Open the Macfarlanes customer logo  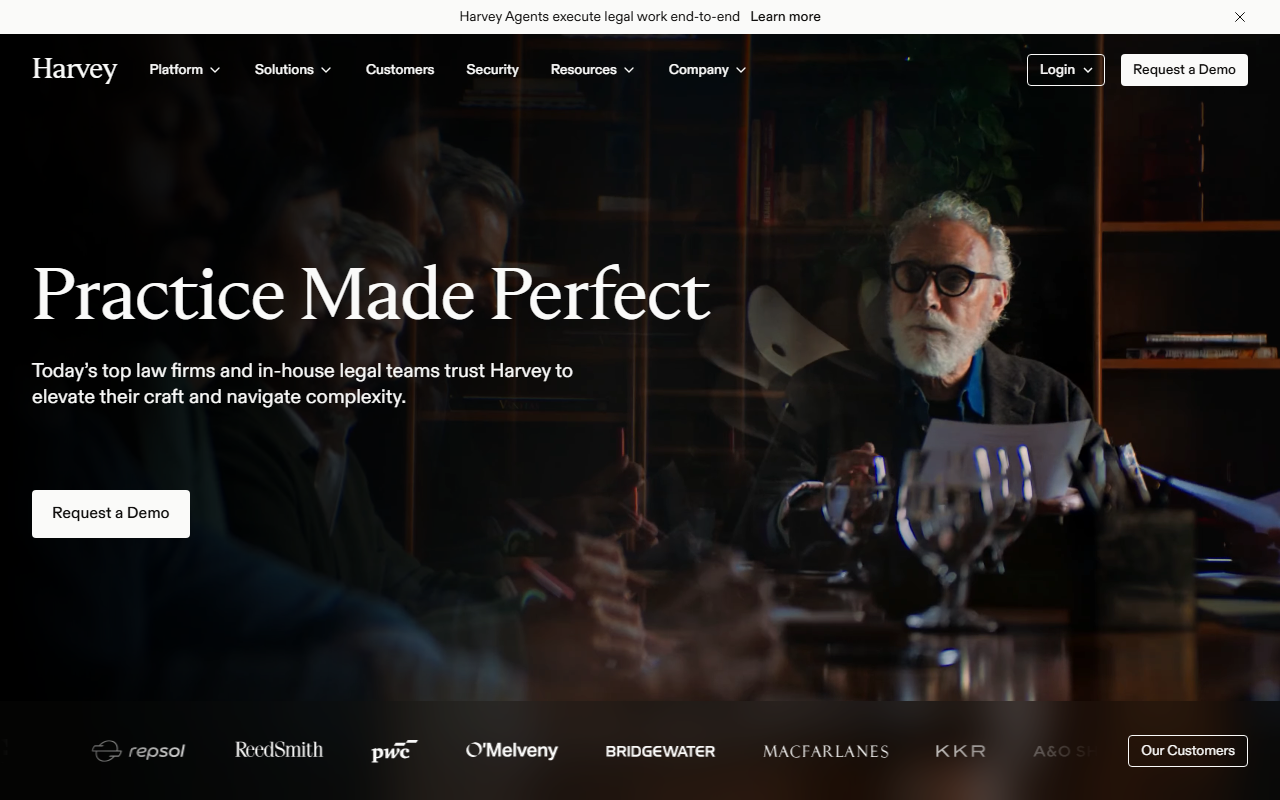[x=826, y=751]
